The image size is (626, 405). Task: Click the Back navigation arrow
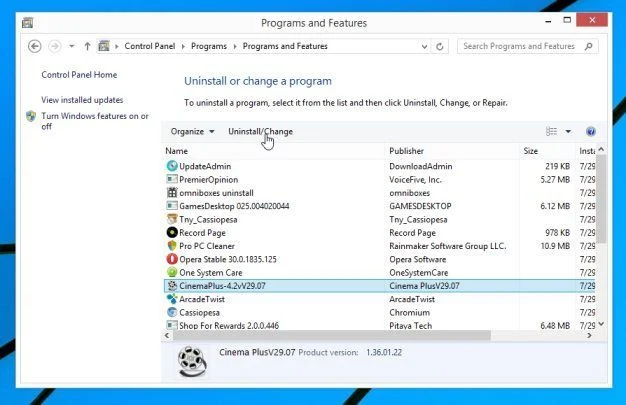point(35,46)
